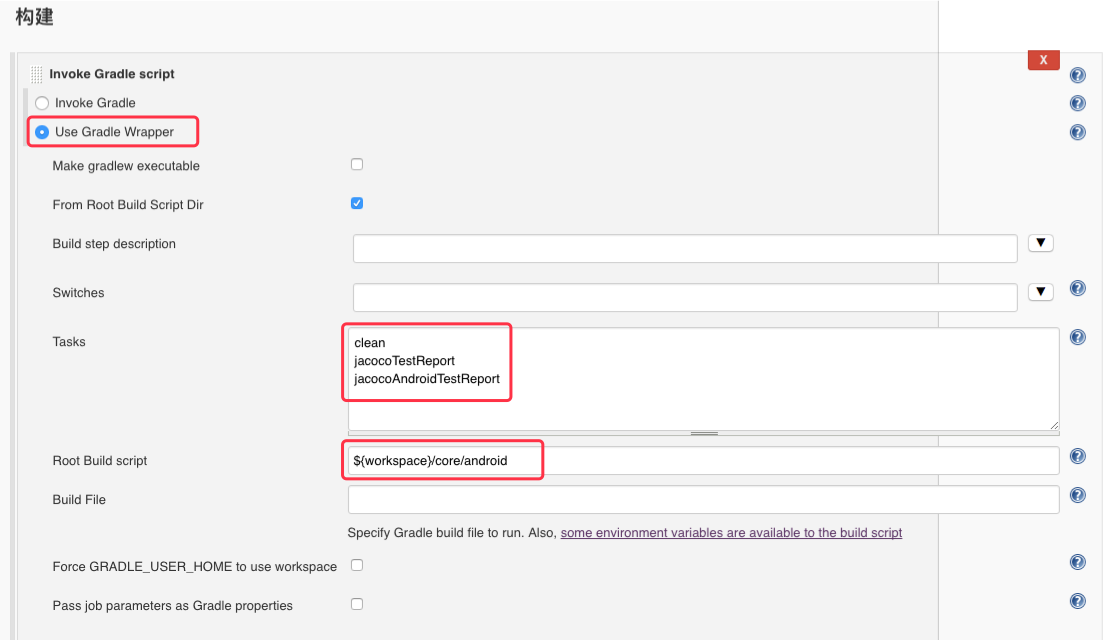The height and width of the screenshot is (640, 1111).
Task: Click the Switches input field
Action: click(685, 298)
